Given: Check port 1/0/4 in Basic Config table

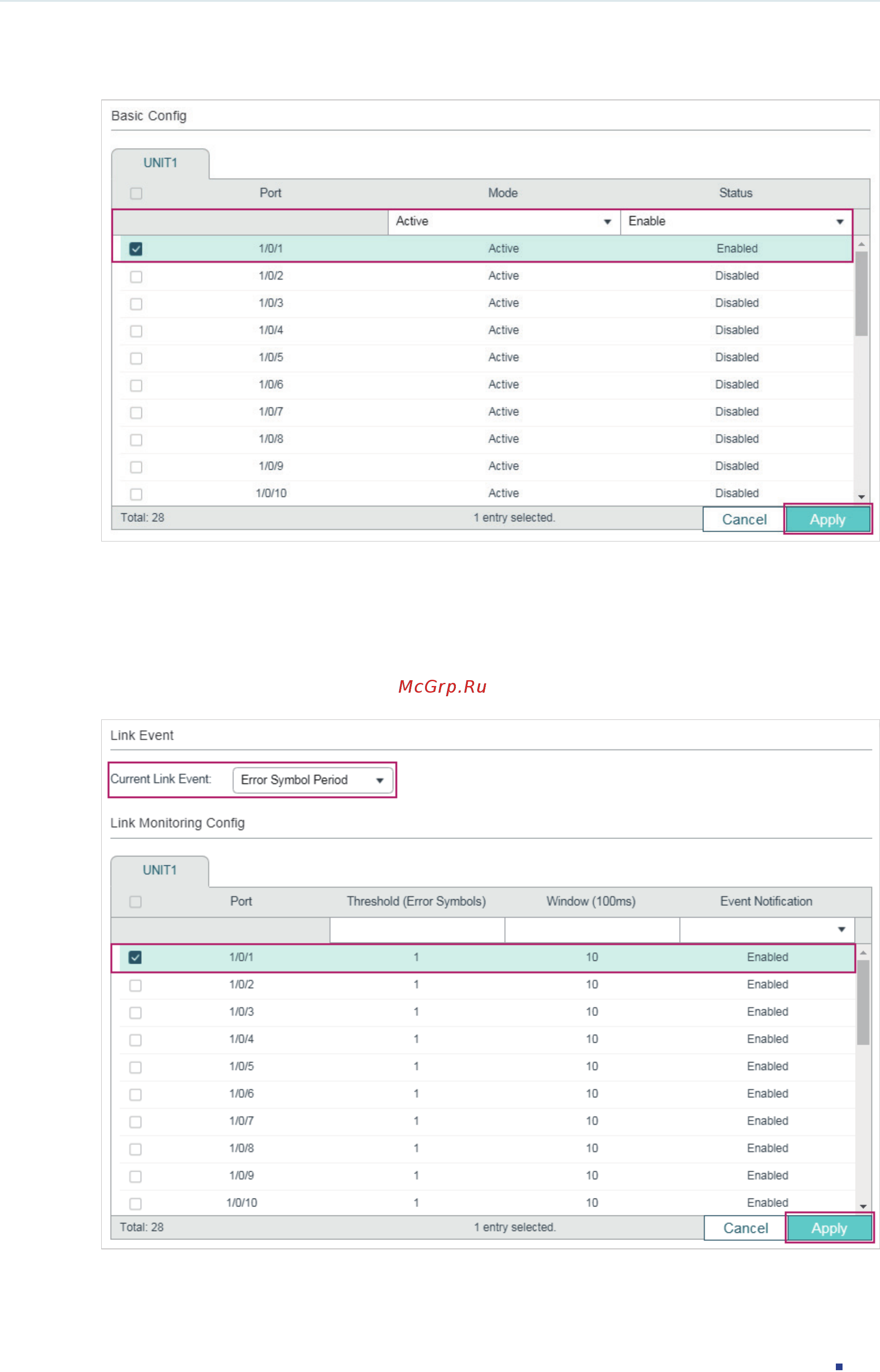Looking at the screenshot, I should click(x=136, y=331).
